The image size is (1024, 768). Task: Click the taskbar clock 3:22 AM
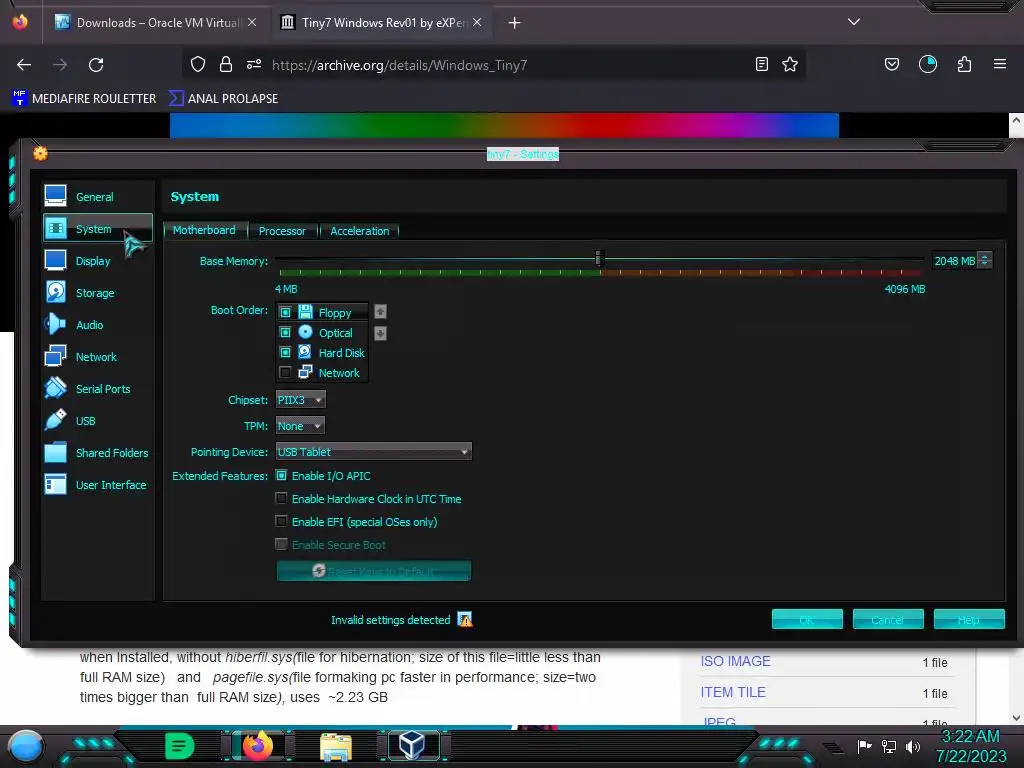click(970, 736)
